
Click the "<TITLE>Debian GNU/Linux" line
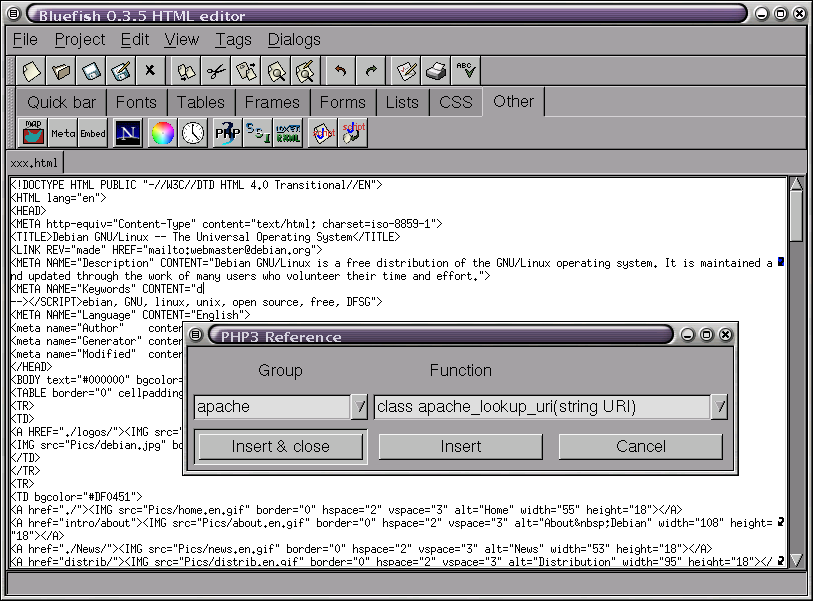pyautogui.click(x=205, y=237)
